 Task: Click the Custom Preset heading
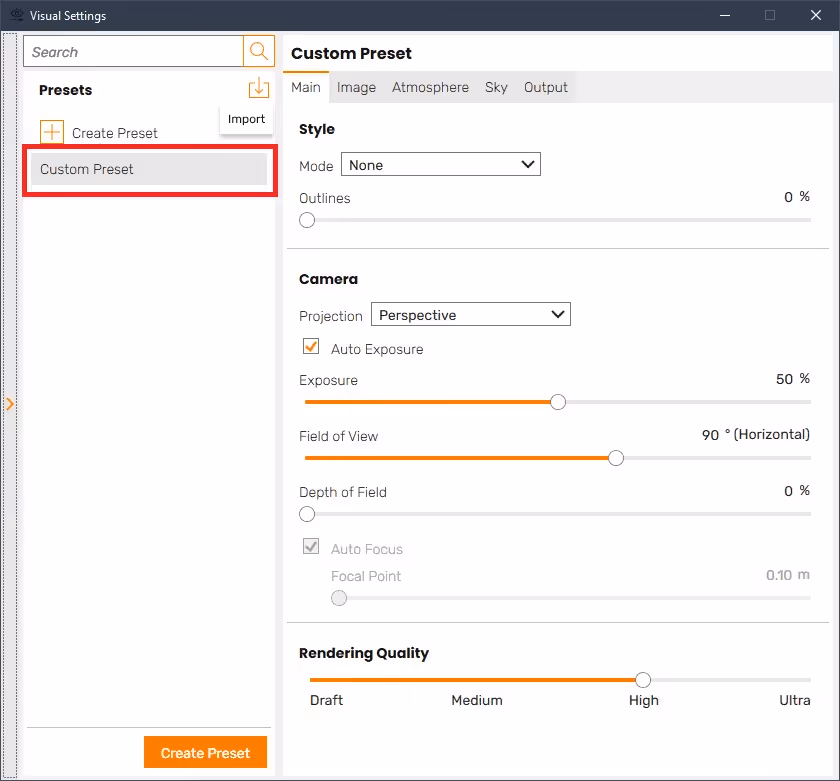pos(351,54)
